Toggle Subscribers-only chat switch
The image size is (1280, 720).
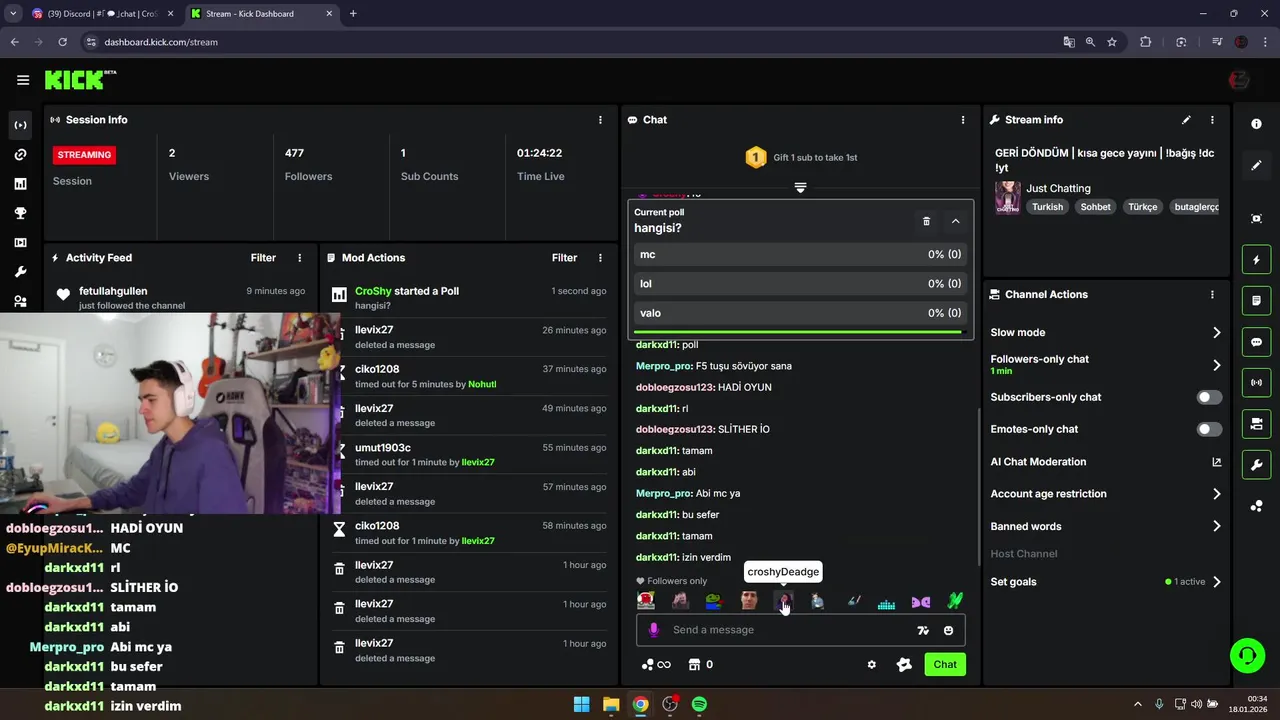(1209, 397)
